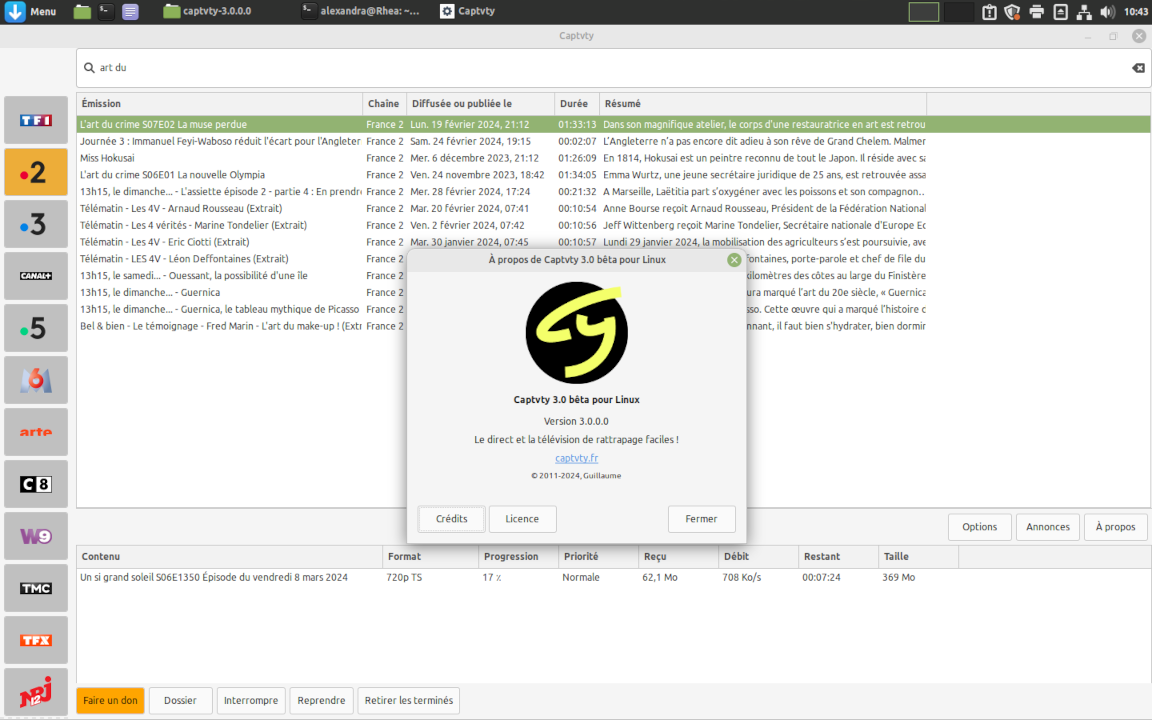Sort by the Émission column header
Image resolution: width=1152 pixels, height=720 pixels.
point(220,104)
